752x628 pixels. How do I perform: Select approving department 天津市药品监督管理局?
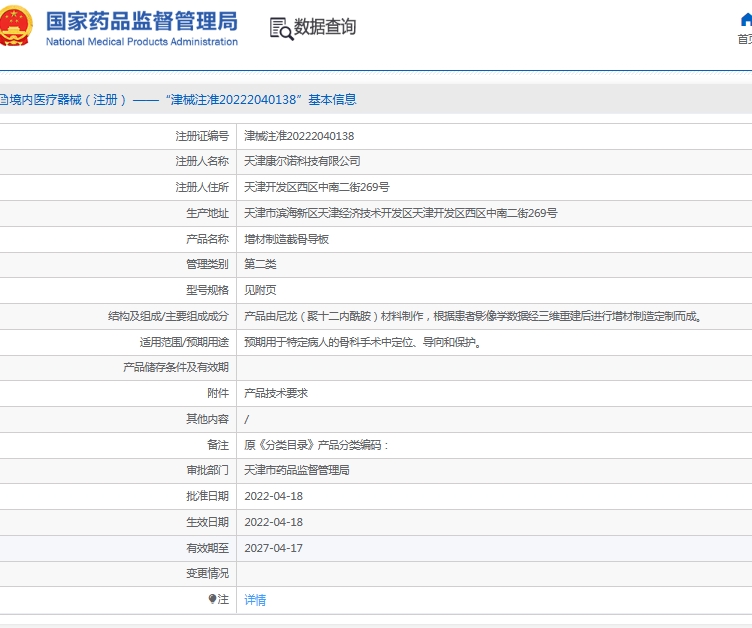(297, 470)
